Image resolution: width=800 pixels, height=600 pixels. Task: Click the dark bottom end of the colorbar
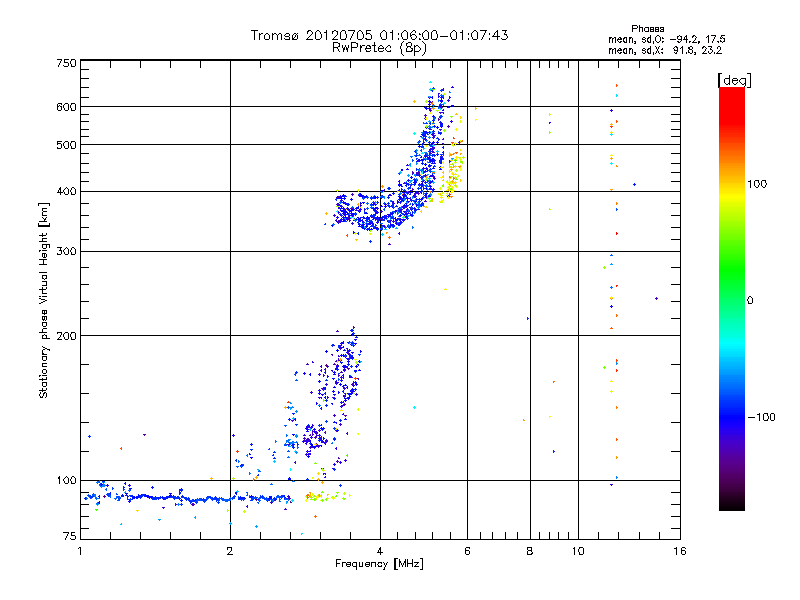click(x=732, y=503)
